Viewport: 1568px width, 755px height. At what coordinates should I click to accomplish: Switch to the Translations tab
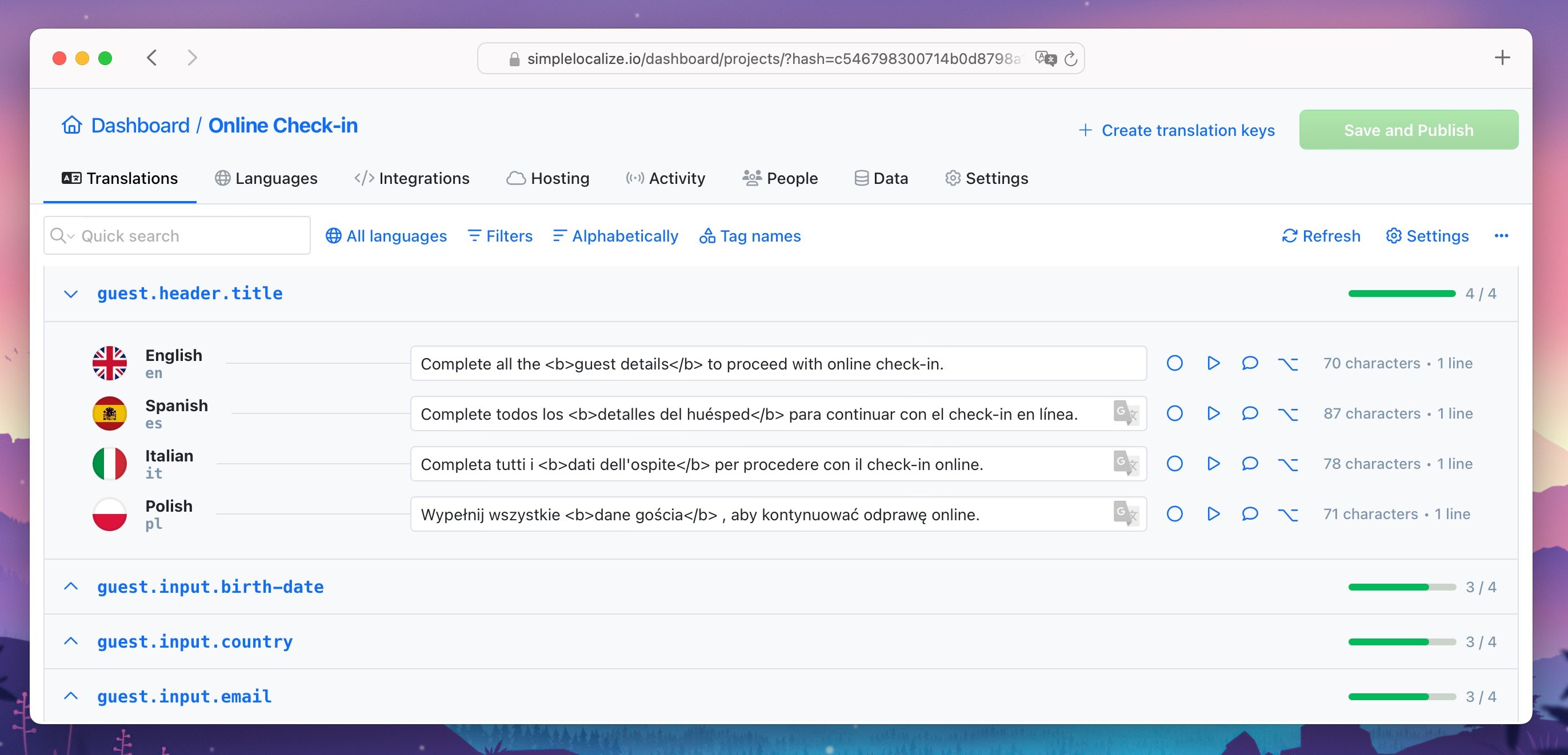pos(119,178)
